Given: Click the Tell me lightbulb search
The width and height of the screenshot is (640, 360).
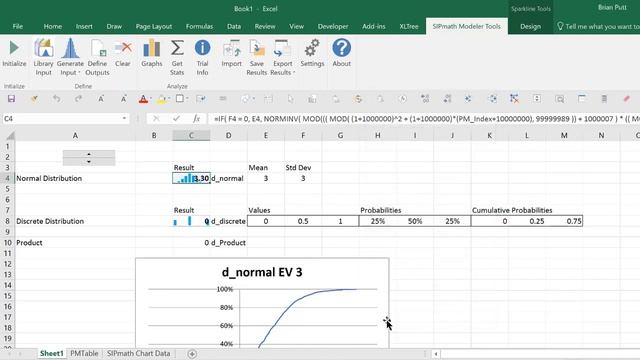Looking at the screenshot, I should click(x=560, y=27).
